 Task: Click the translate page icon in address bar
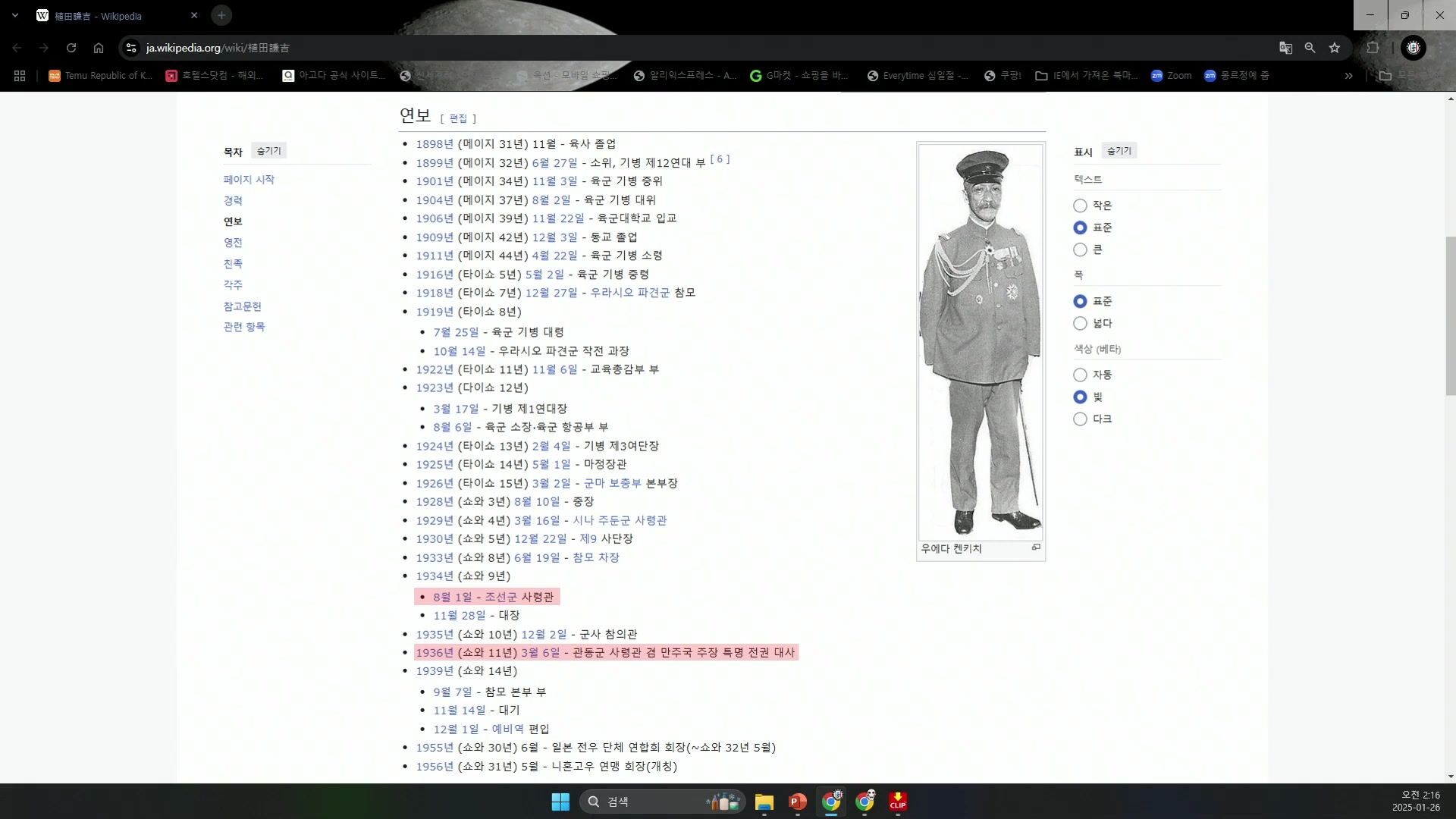pos(1285,48)
